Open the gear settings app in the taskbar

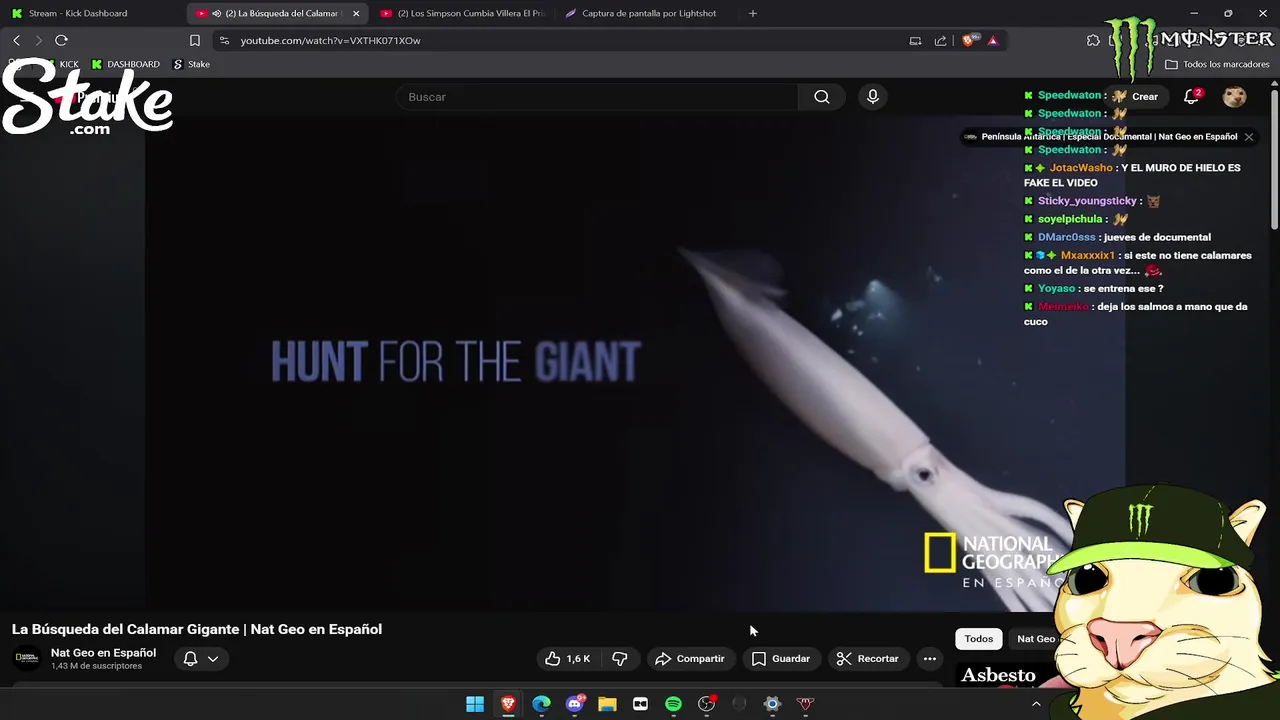772,704
